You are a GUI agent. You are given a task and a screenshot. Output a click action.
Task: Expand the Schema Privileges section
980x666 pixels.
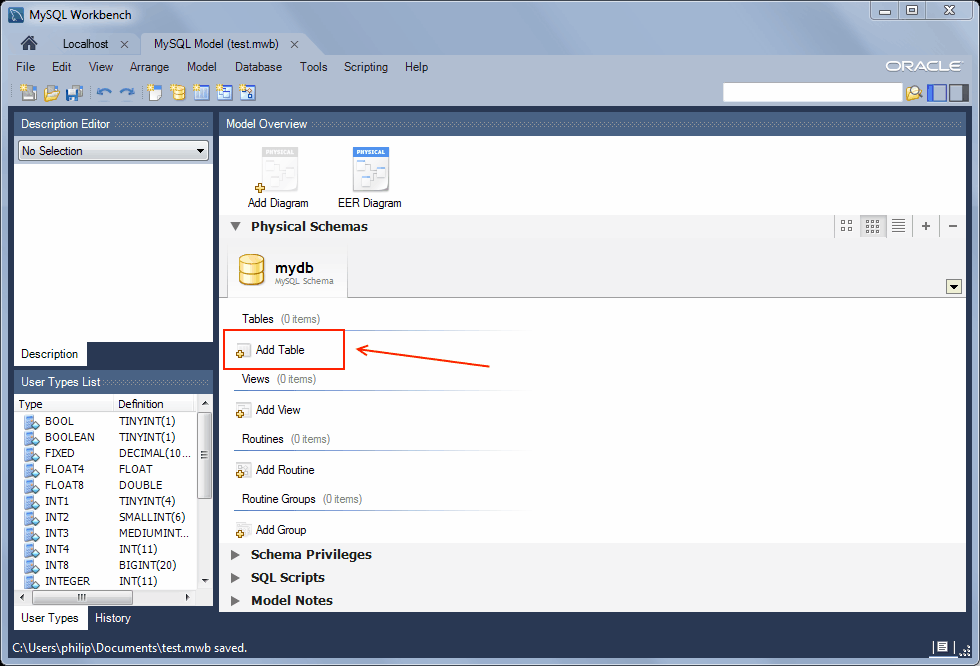[236, 555]
